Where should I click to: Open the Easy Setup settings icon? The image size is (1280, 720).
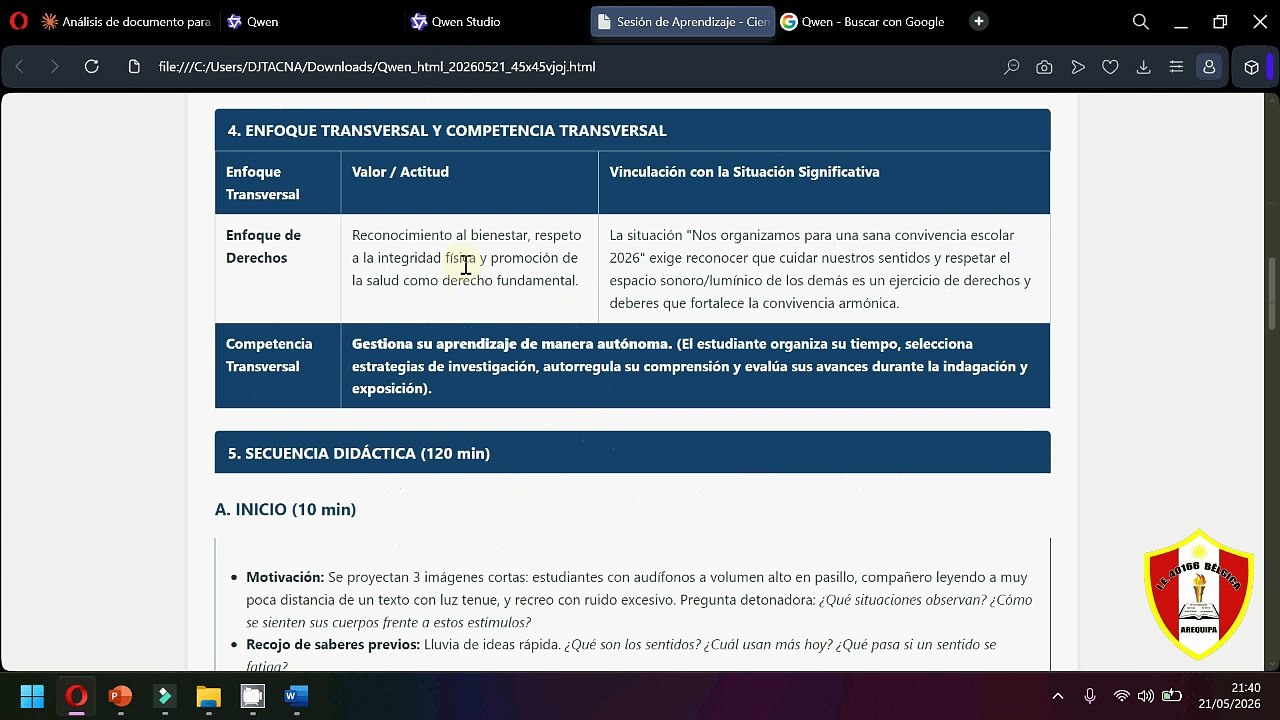tap(1176, 67)
